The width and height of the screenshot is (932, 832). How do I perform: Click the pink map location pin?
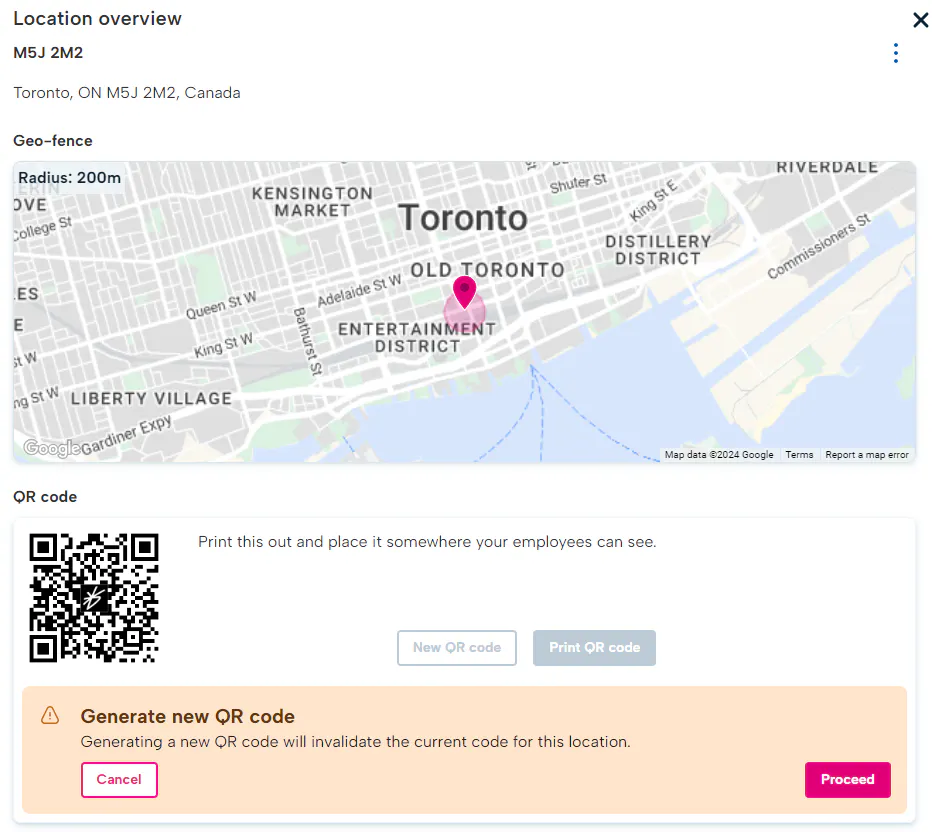coord(464,292)
